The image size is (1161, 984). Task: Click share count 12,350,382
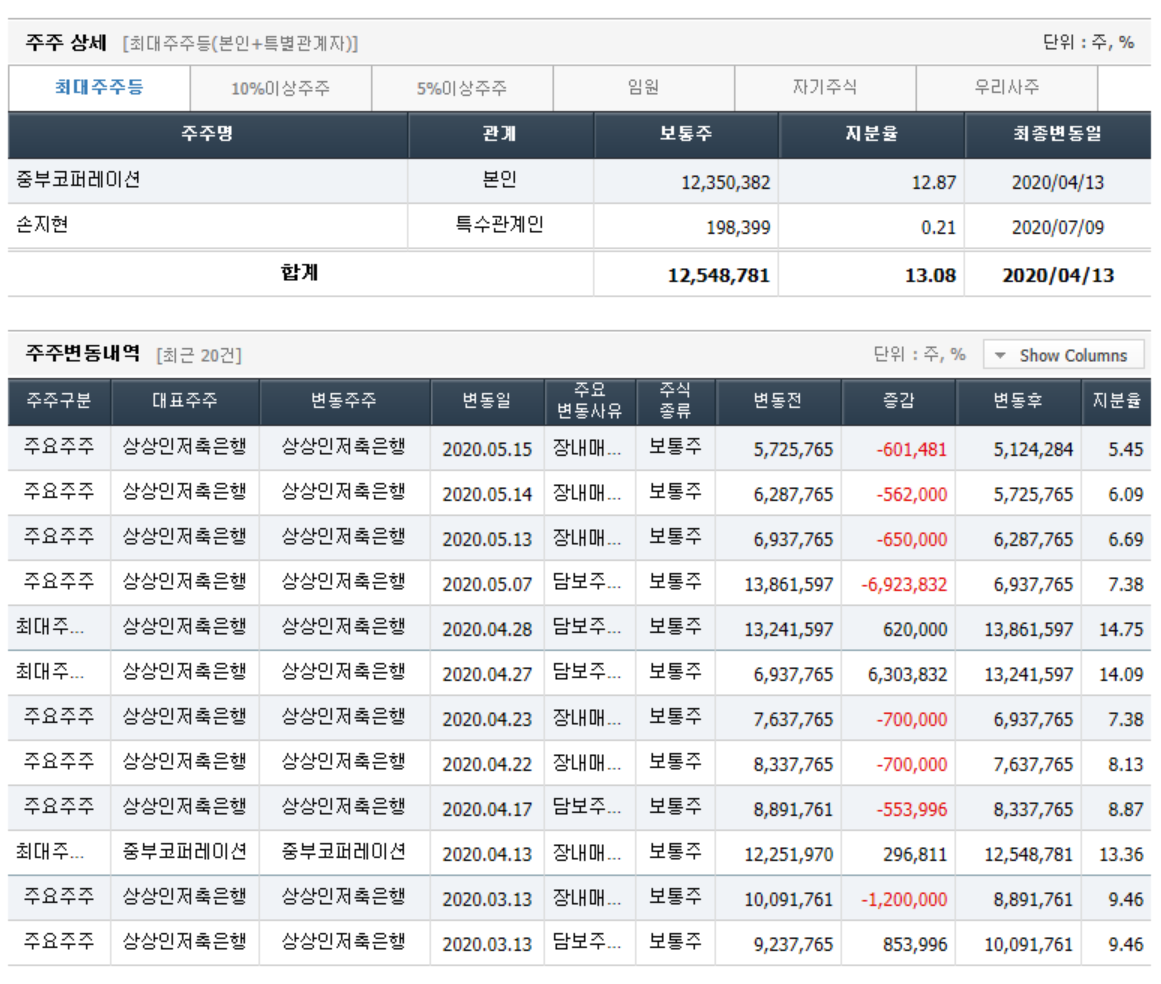tap(726, 183)
